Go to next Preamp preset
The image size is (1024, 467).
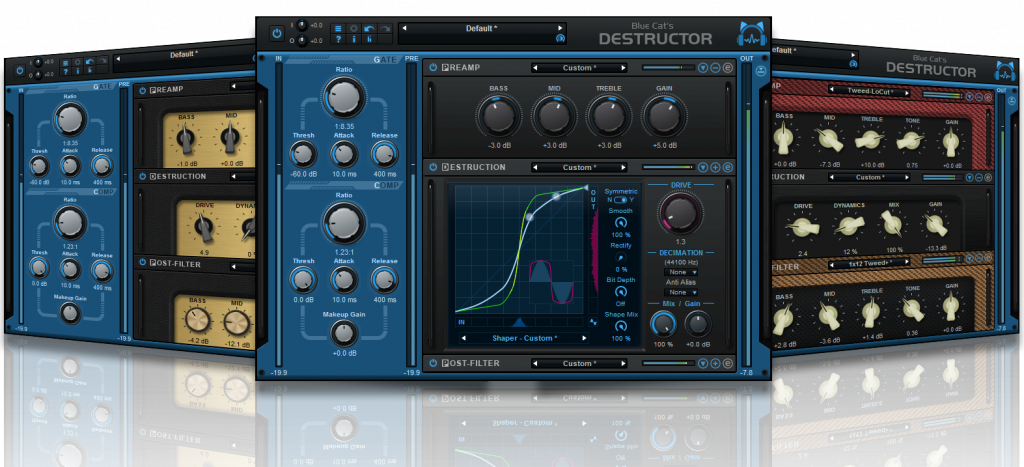pyautogui.click(x=623, y=67)
